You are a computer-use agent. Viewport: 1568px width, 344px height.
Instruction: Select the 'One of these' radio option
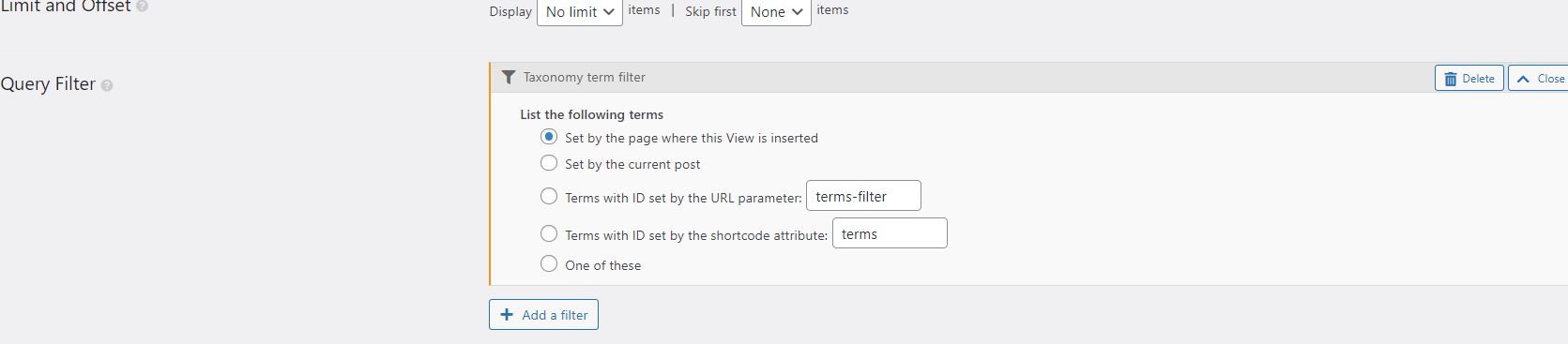pyautogui.click(x=549, y=264)
